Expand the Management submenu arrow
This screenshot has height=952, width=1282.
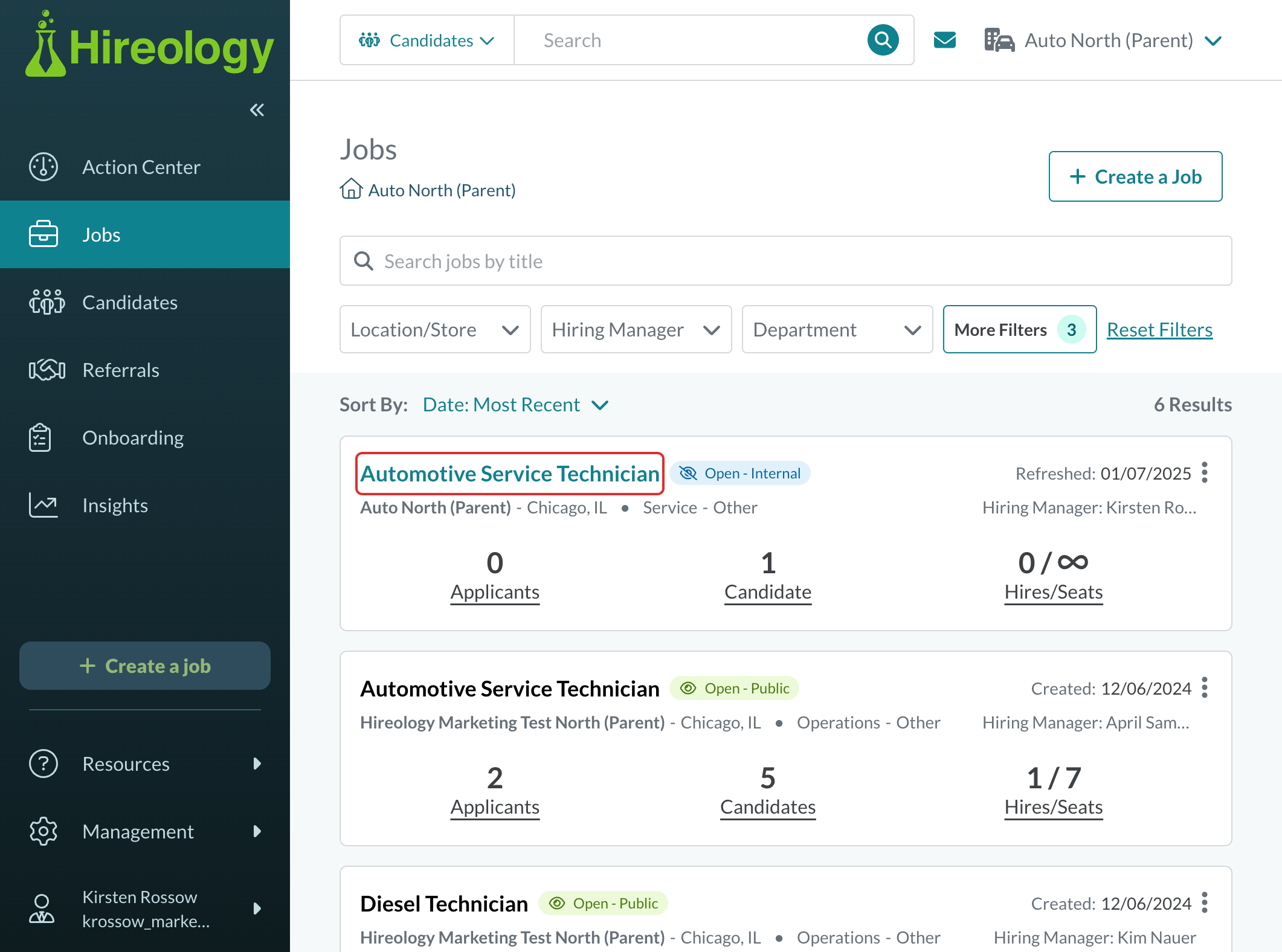[257, 831]
